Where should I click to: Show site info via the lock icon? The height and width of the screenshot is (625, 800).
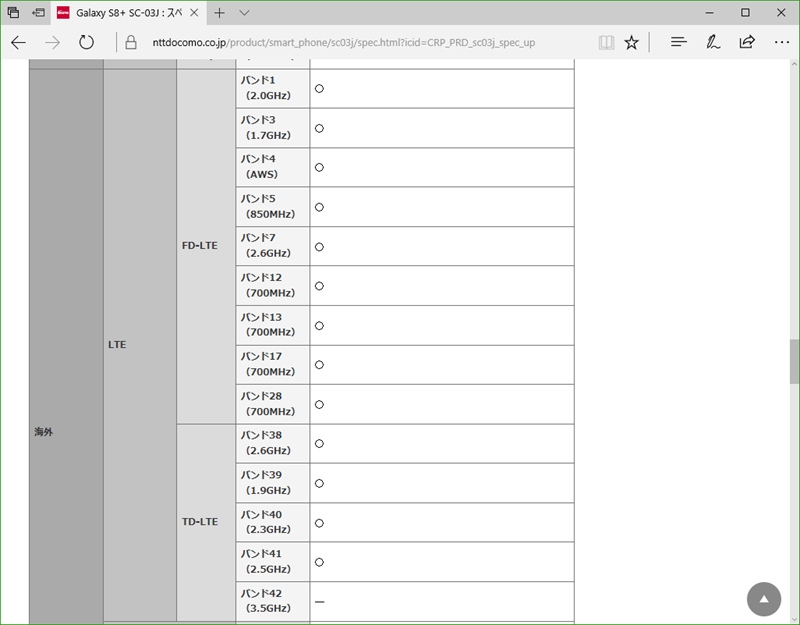[x=130, y=42]
